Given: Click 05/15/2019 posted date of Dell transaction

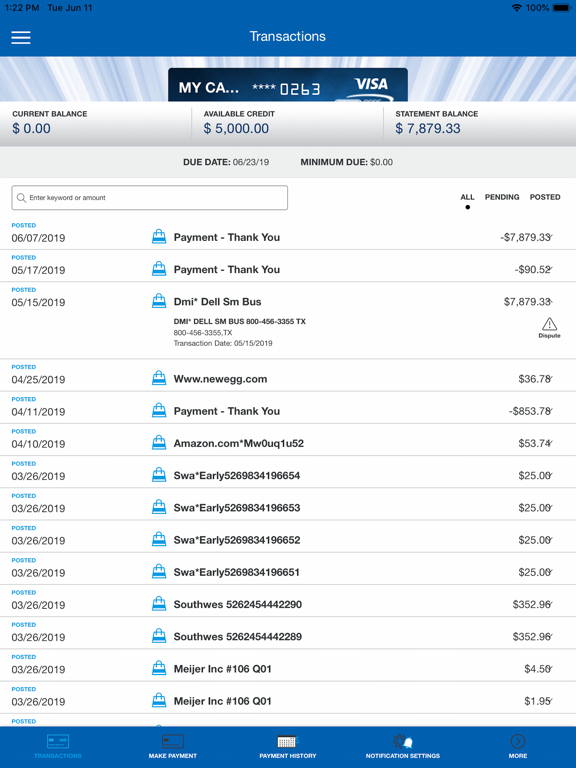Looking at the screenshot, I should [x=38, y=302].
